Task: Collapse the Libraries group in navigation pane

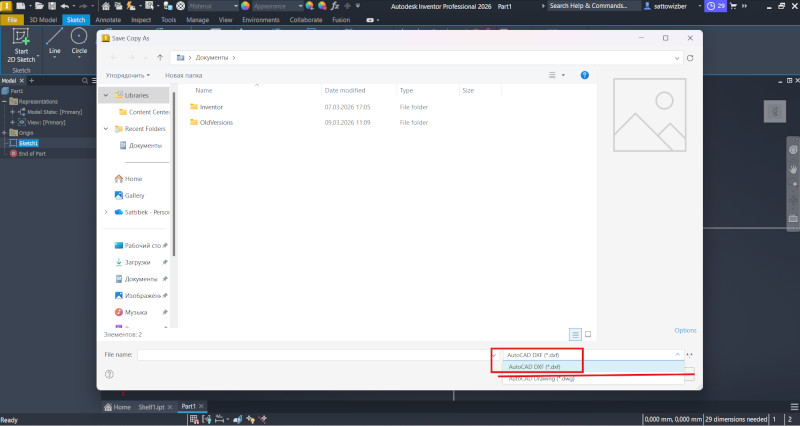Action: point(106,95)
